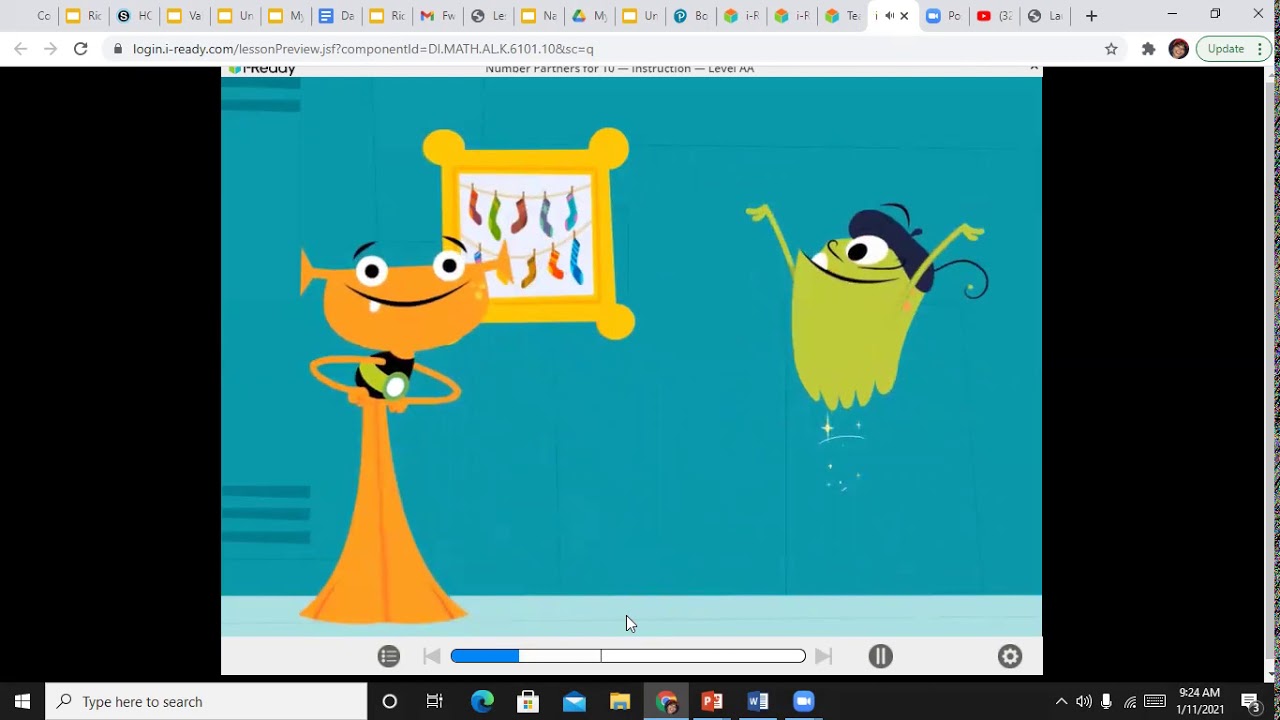Launch Microsoft Edge from taskbar
Image resolution: width=1280 pixels, height=720 pixels.
click(482, 701)
